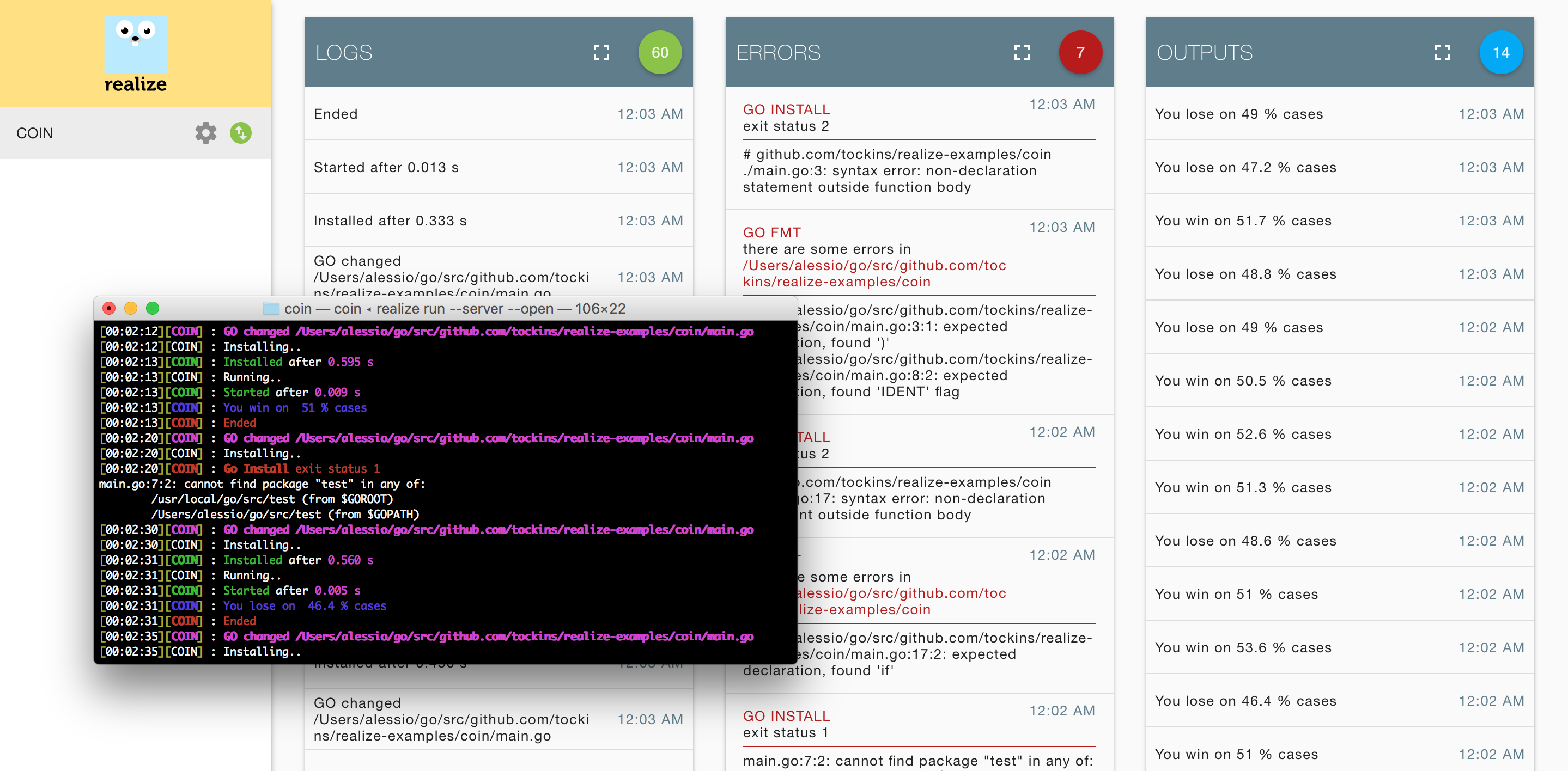Expand the LOGS panel to fullscreen

click(601, 52)
